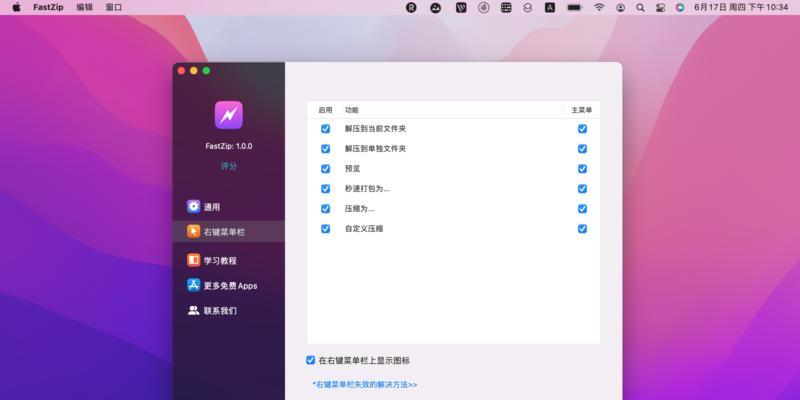Open 更多免费 Apps section

click(x=229, y=285)
